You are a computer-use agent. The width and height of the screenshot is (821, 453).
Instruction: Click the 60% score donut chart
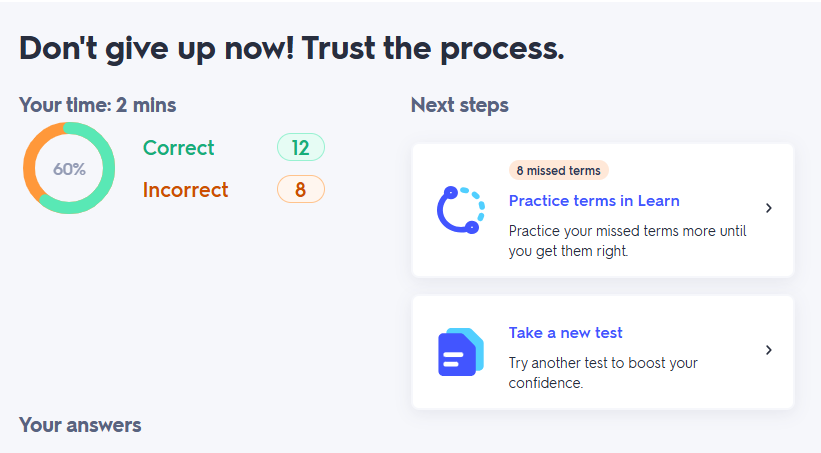(x=69, y=169)
